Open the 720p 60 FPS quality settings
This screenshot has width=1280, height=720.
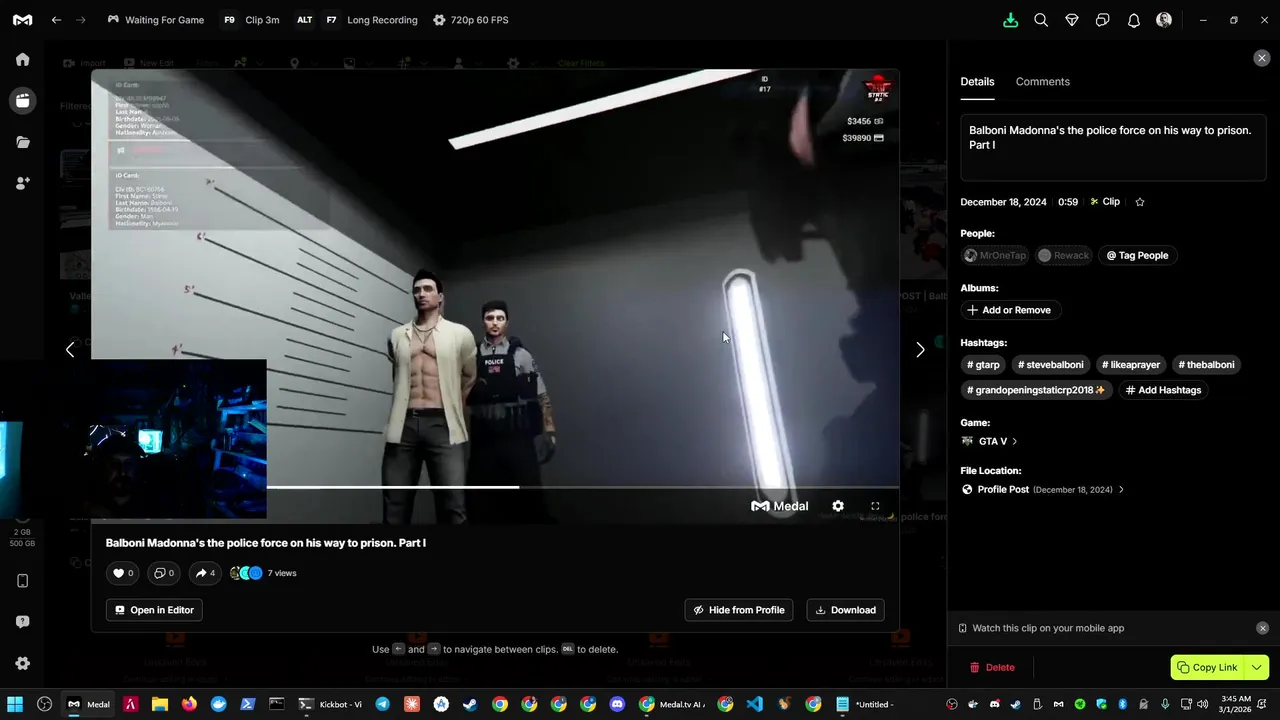(x=470, y=20)
